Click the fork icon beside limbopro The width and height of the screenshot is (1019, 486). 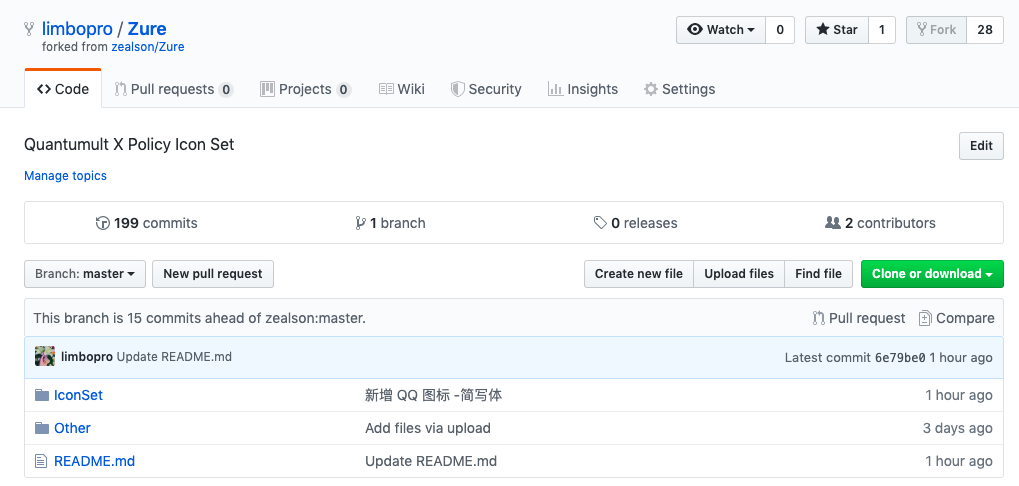29,29
